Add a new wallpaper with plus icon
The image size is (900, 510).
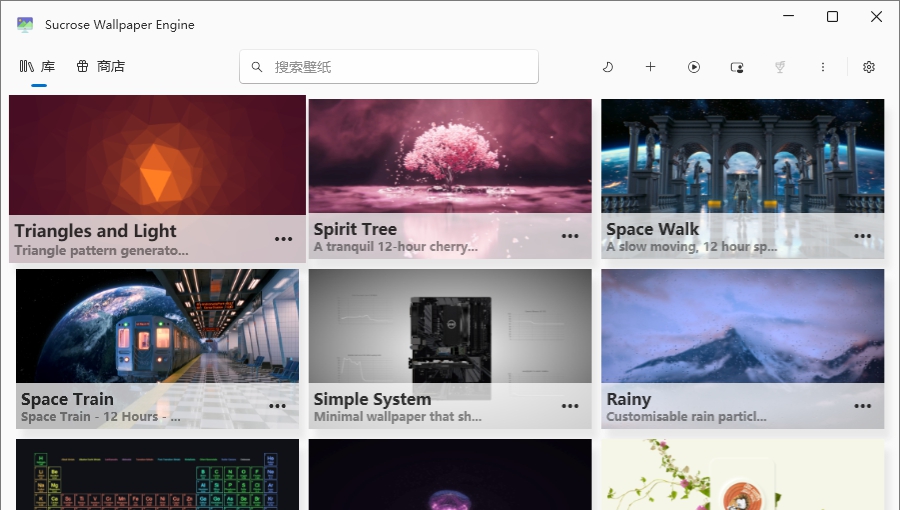click(650, 67)
